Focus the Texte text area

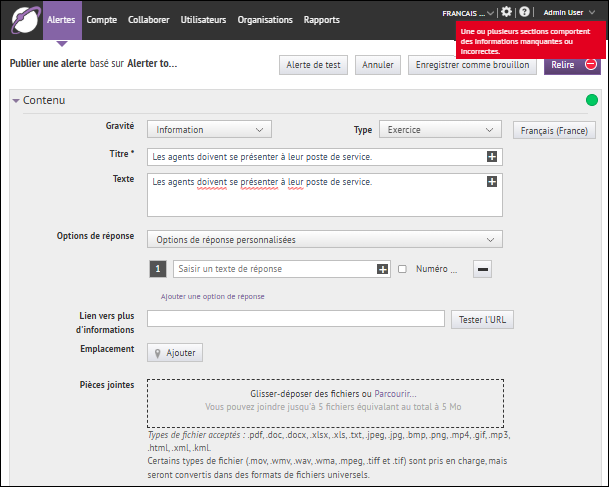pyautogui.click(x=325, y=195)
